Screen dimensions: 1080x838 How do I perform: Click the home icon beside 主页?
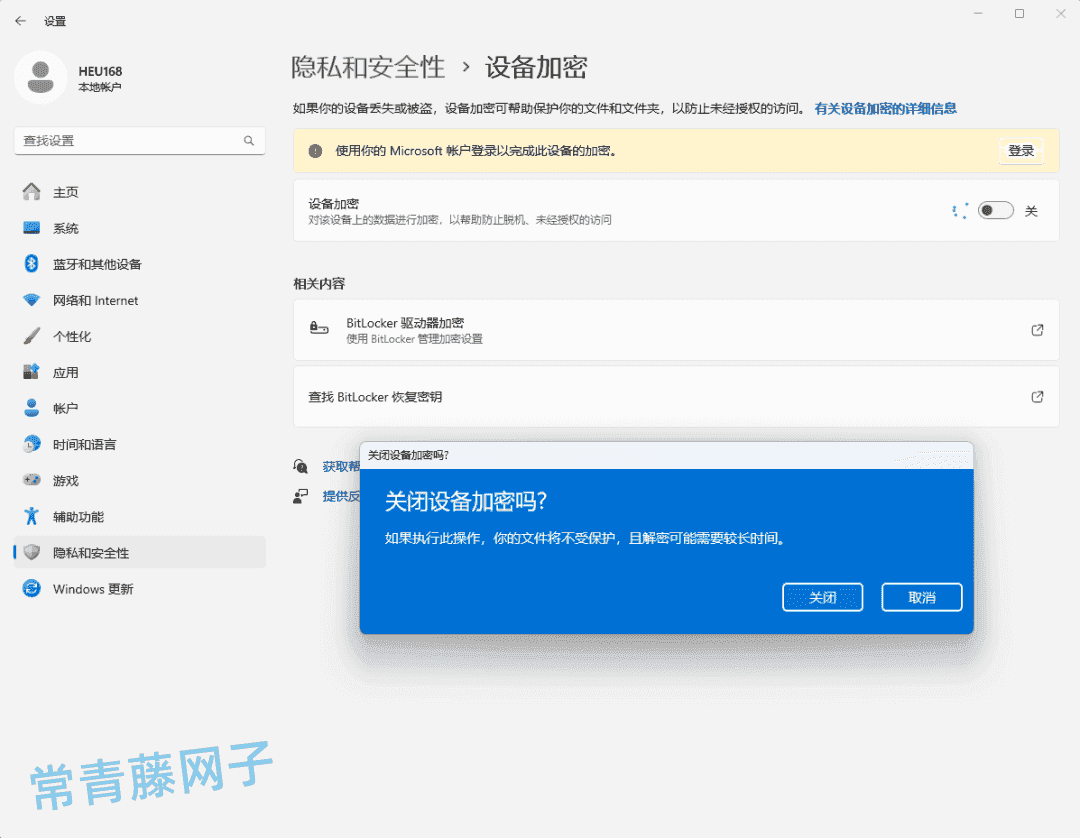click(32, 191)
